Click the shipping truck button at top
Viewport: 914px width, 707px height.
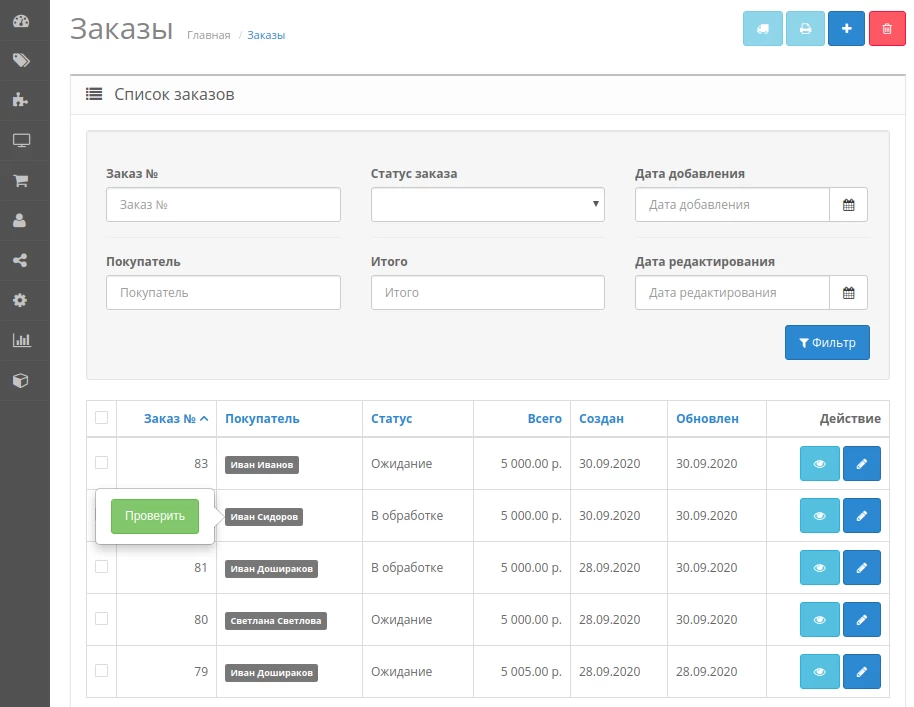pyautogui.click(x=762, y=29)
